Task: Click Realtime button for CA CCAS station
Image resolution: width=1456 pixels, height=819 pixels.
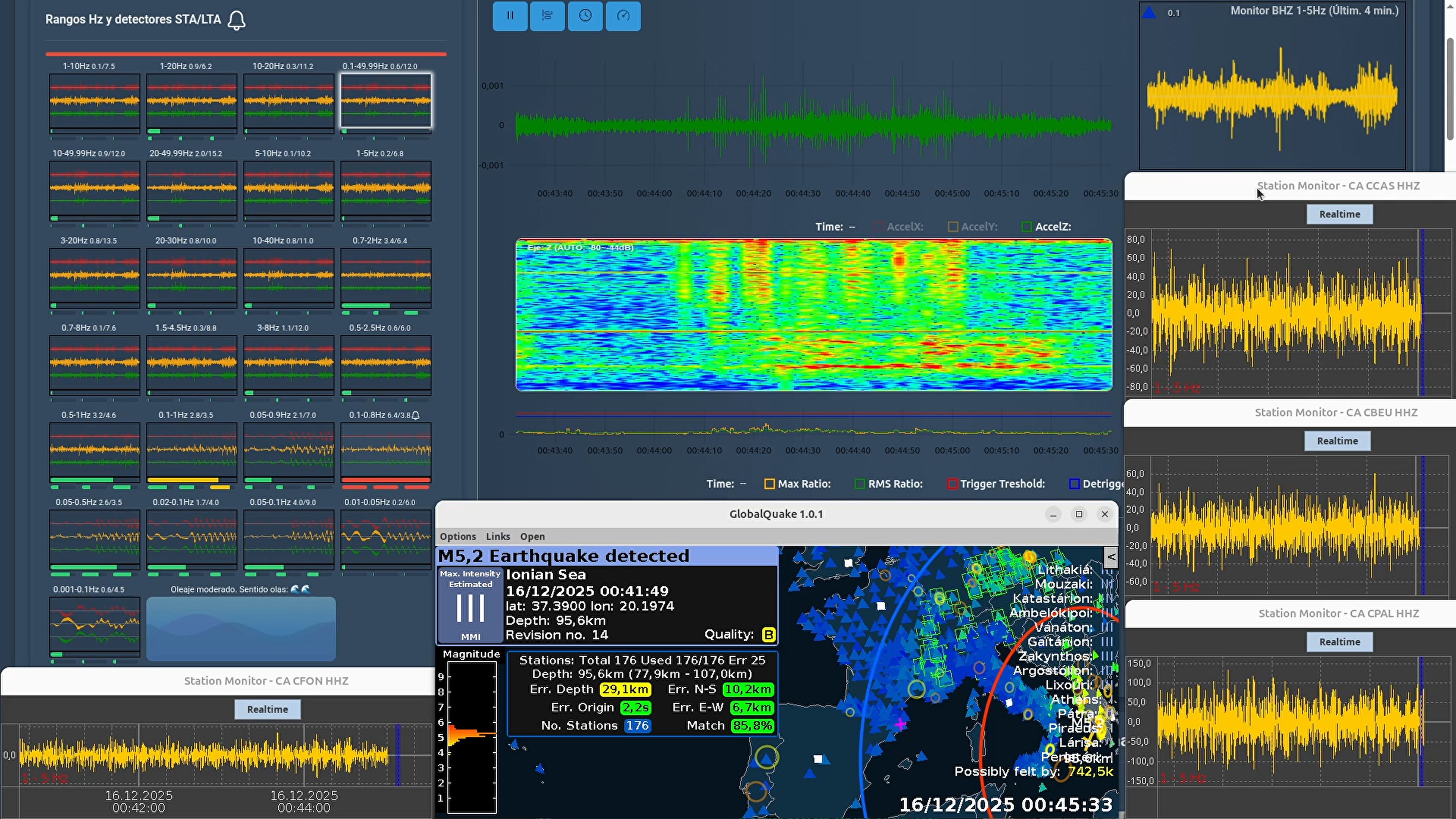Action: (x=1339, y=214)
